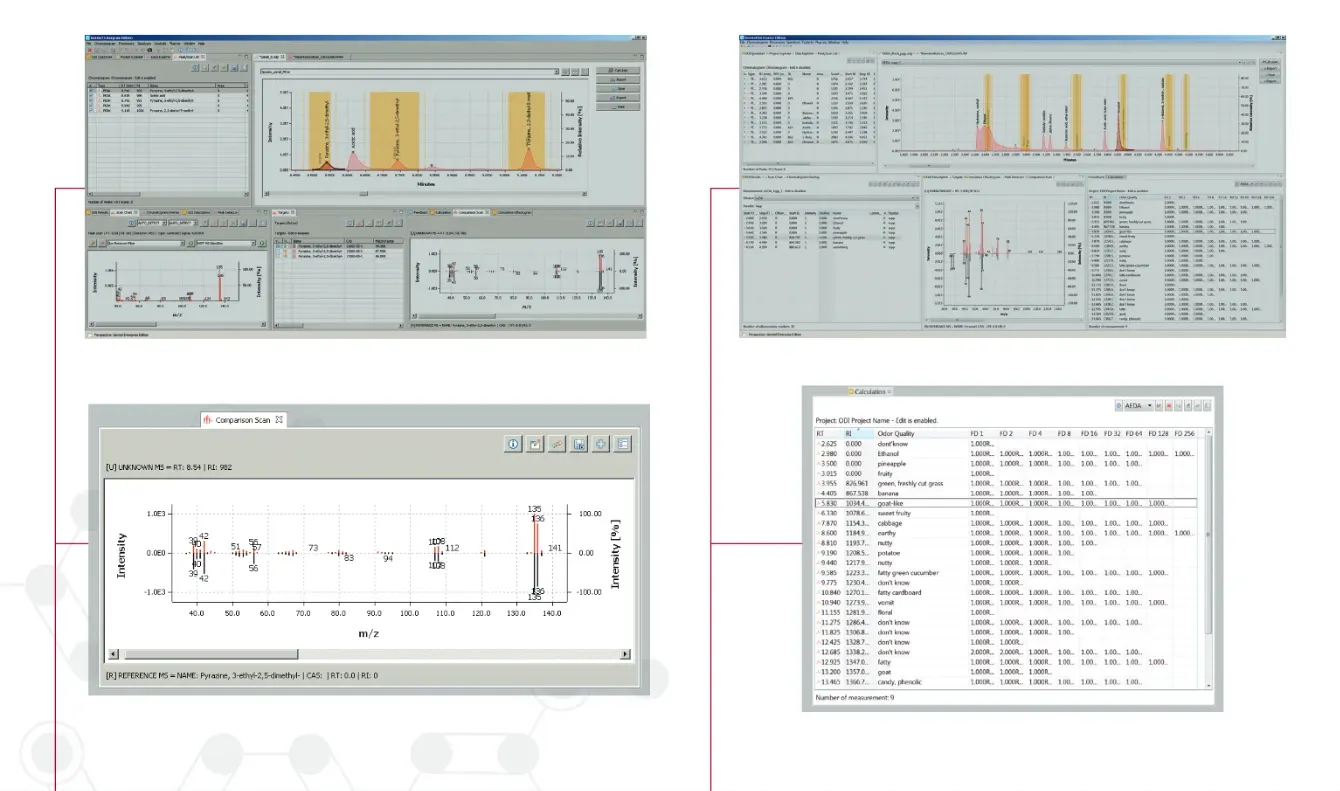Click the edit chart icon in Comparison Scan
Screen dimensions: 1340x791
coord(536,444)
